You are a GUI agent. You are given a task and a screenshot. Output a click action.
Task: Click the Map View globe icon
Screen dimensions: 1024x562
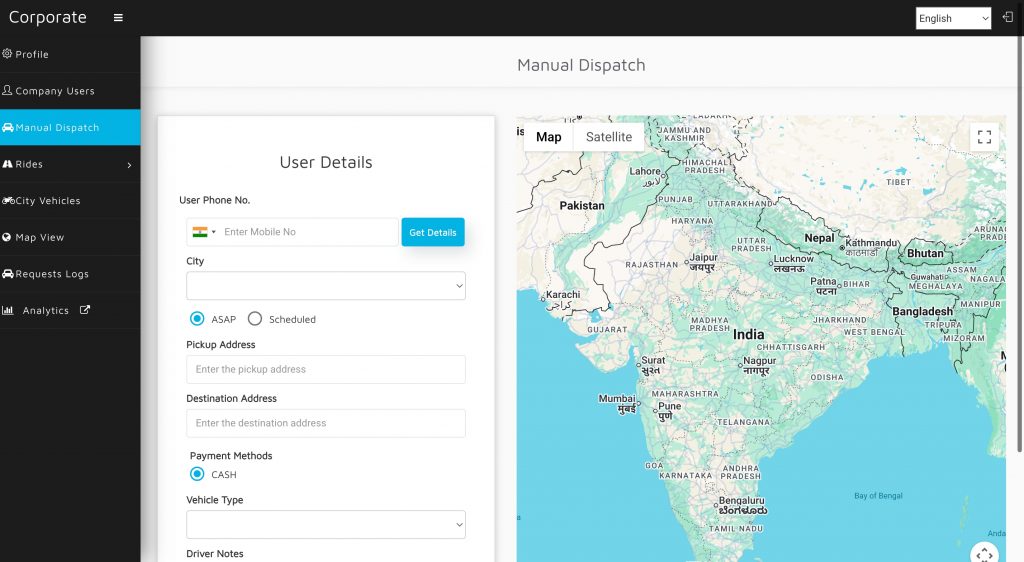8,237
